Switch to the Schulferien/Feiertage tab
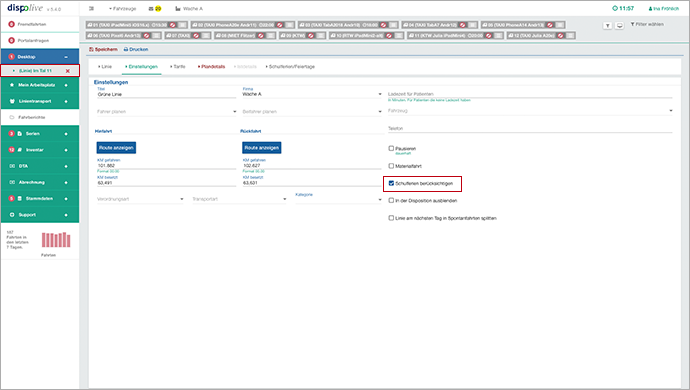Screen dimensions: 690x390 click(290, 66)
